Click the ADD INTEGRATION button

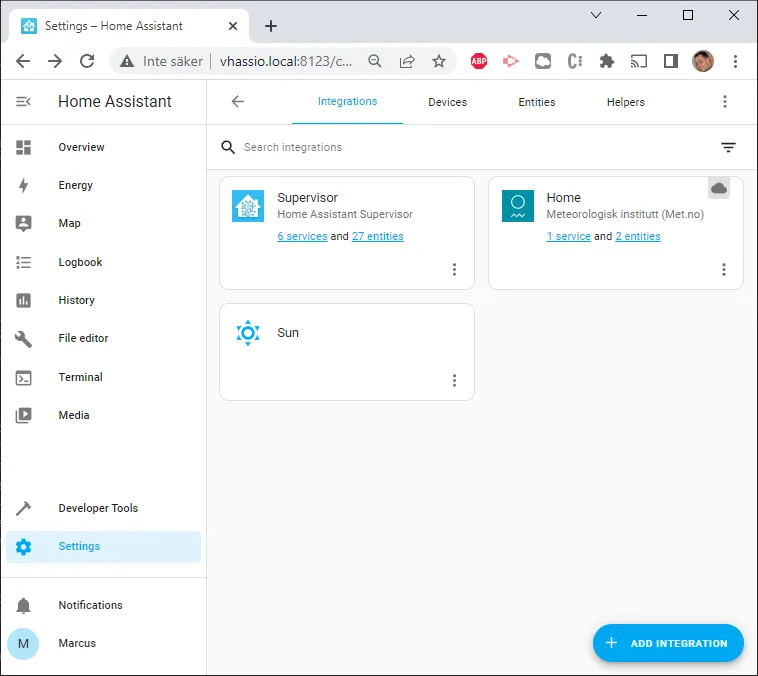click(x=668, y=643)
